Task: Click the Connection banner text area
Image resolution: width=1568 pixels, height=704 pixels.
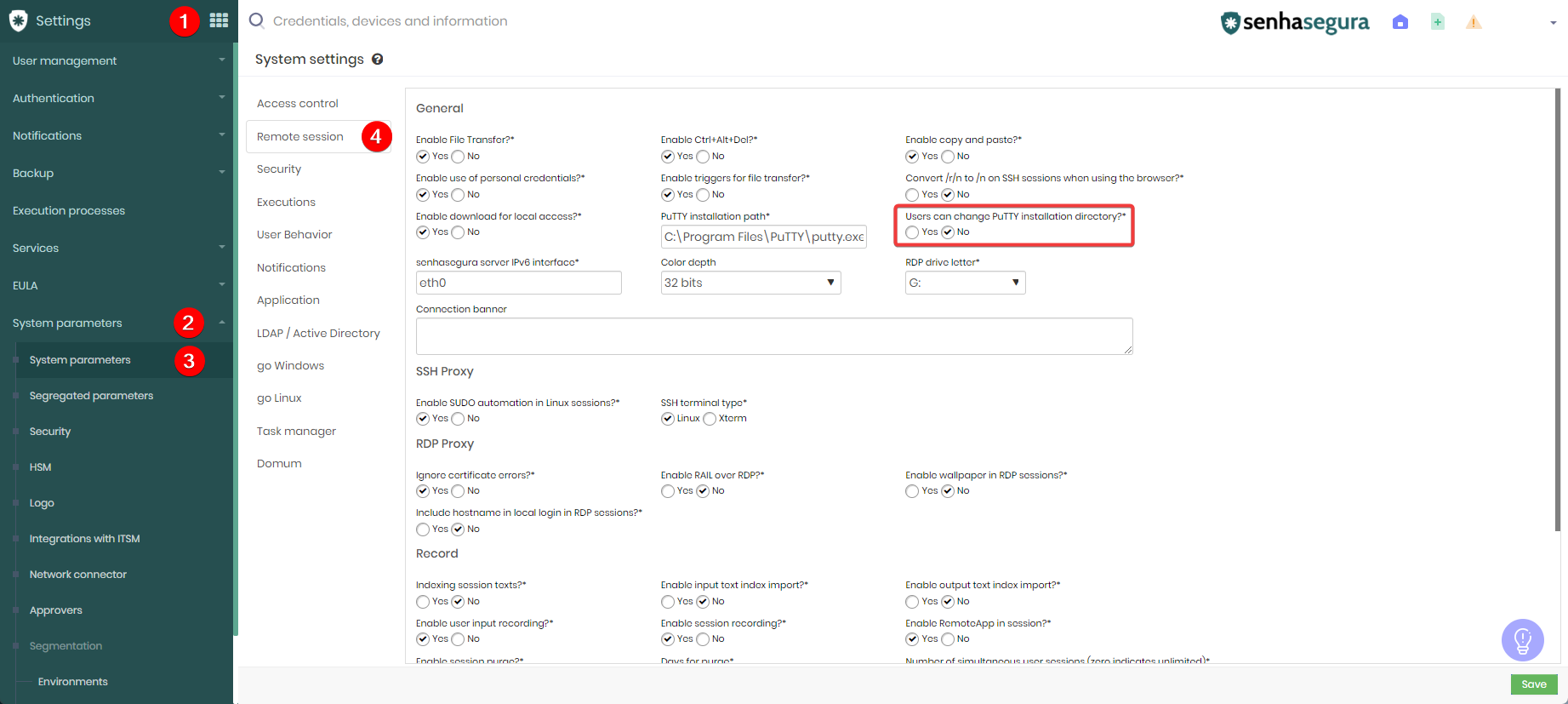Action: [774, 336]
